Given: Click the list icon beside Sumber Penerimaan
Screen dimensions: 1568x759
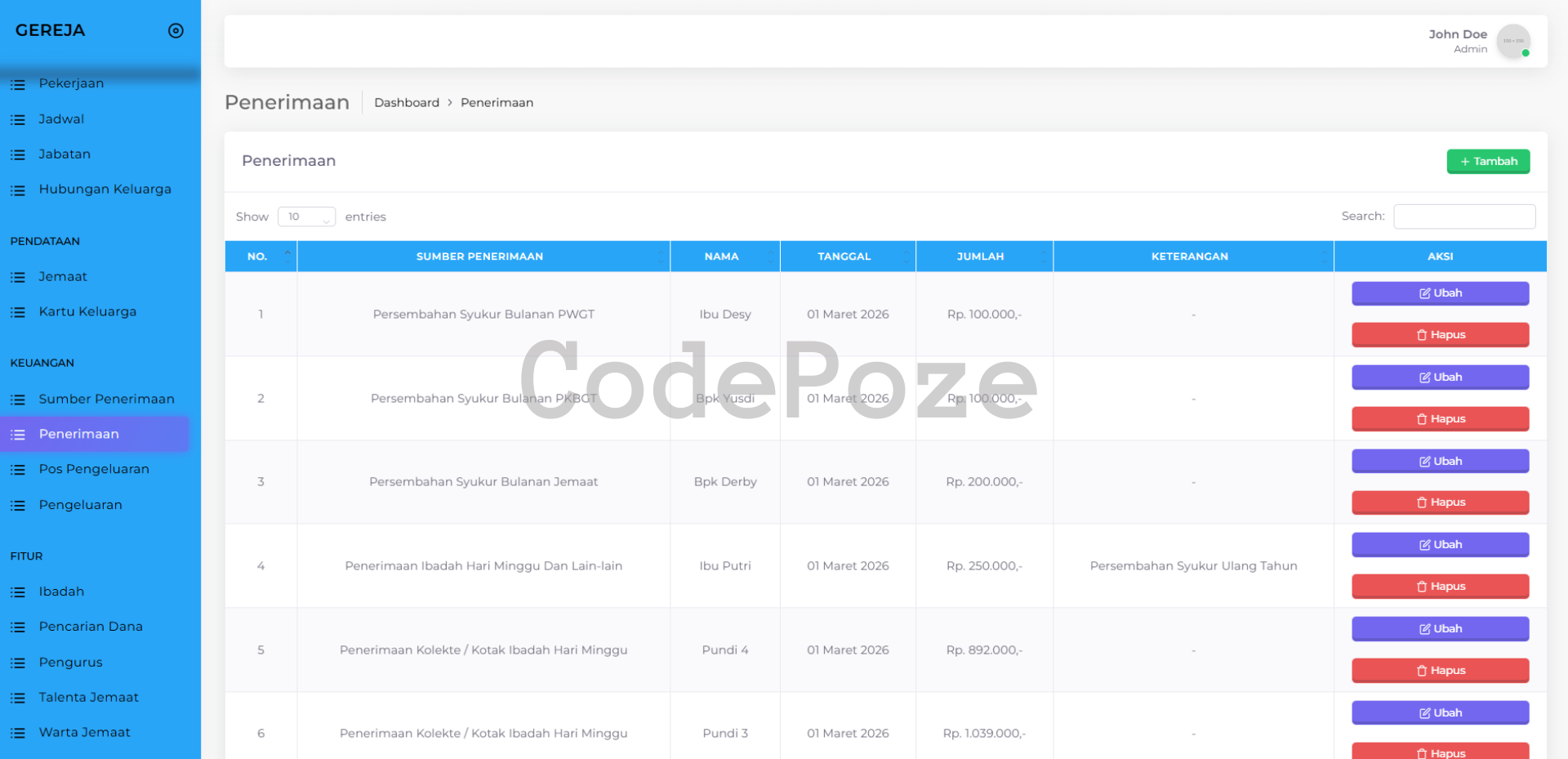Looking at the screenshot, I should [18, 400].
